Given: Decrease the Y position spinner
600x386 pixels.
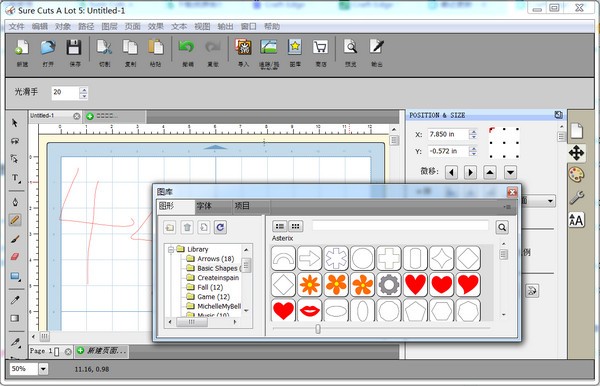Looking at the screenshot, I should pos(473,154).
